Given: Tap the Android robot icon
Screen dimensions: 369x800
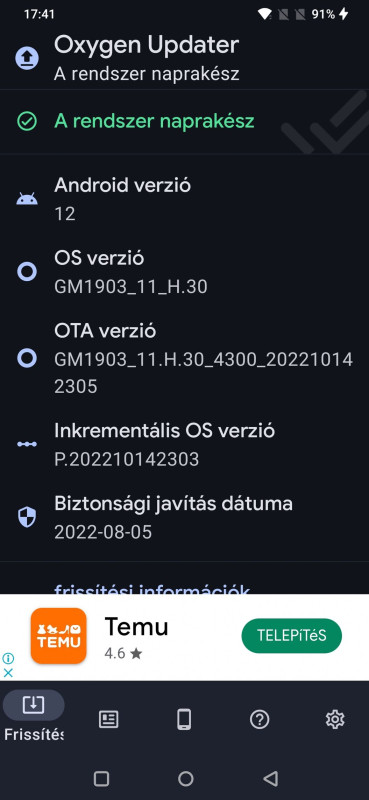Looking at the screenshot, I should (x=27, y=199).
